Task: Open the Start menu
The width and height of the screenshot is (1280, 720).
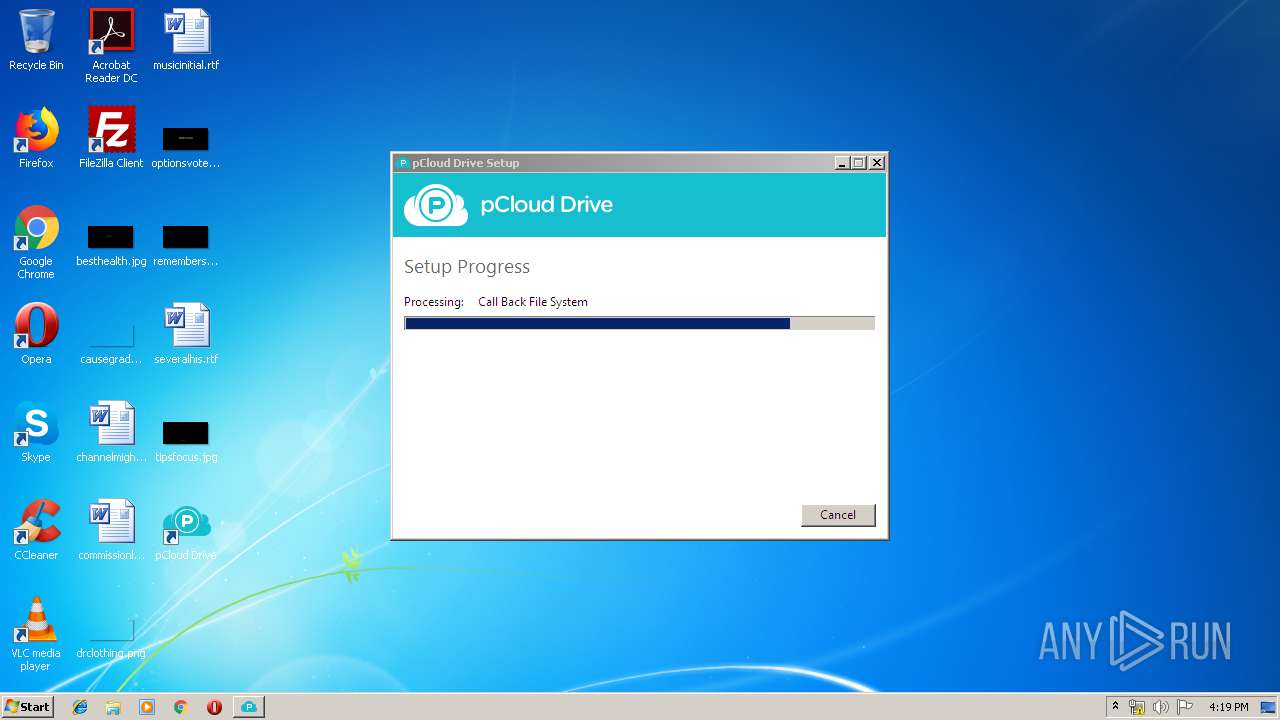Action: tap(27, 707)
